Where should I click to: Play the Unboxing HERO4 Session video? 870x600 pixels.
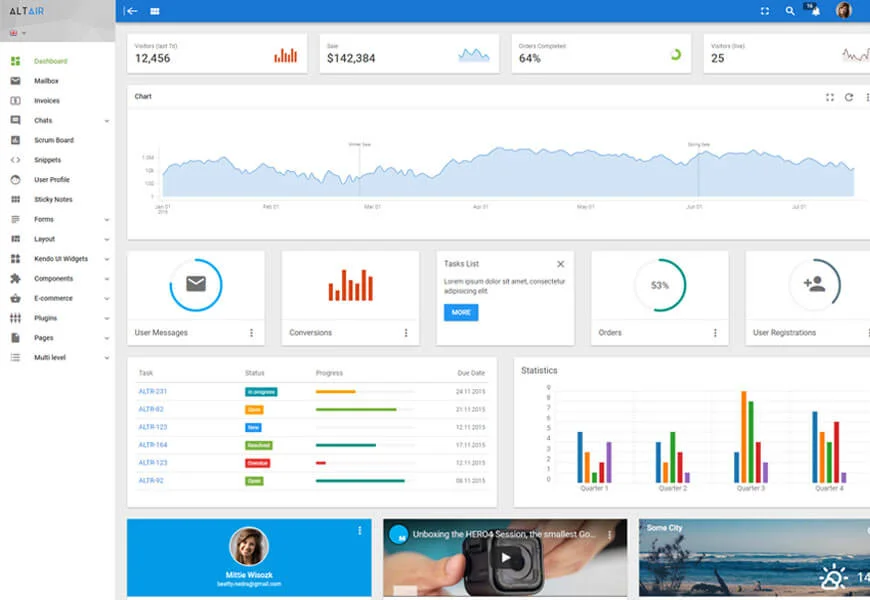click(x=505, y=558)
